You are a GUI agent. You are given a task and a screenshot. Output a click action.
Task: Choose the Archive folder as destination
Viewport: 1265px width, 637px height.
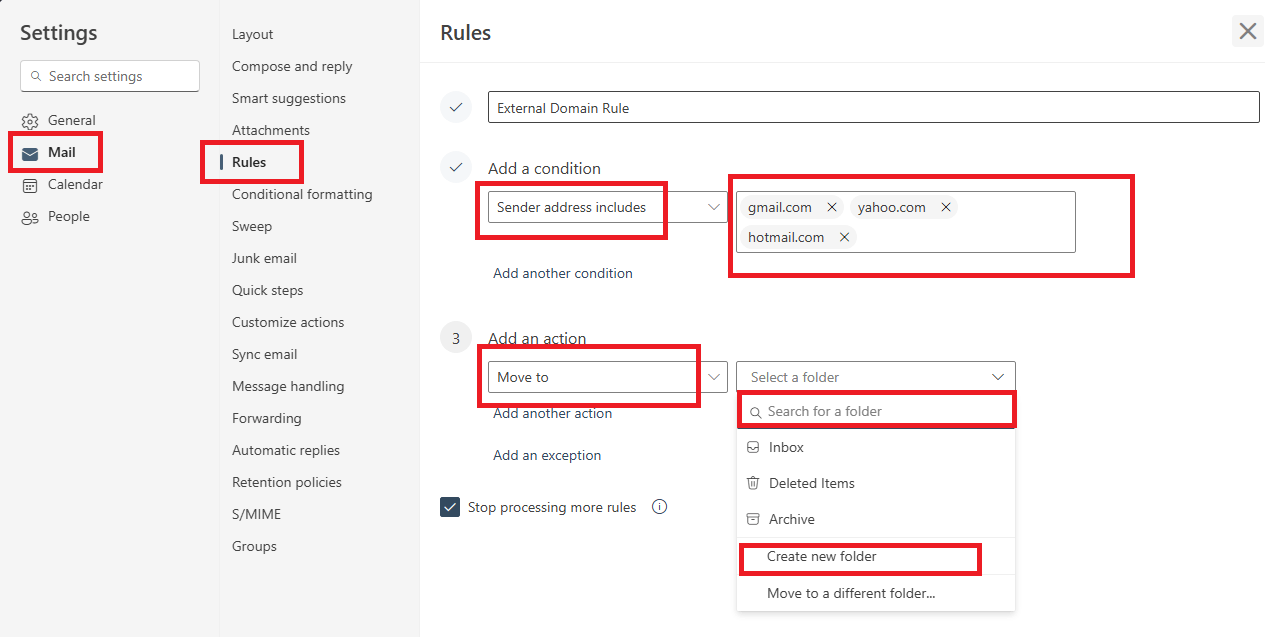(x=791, y=519)
